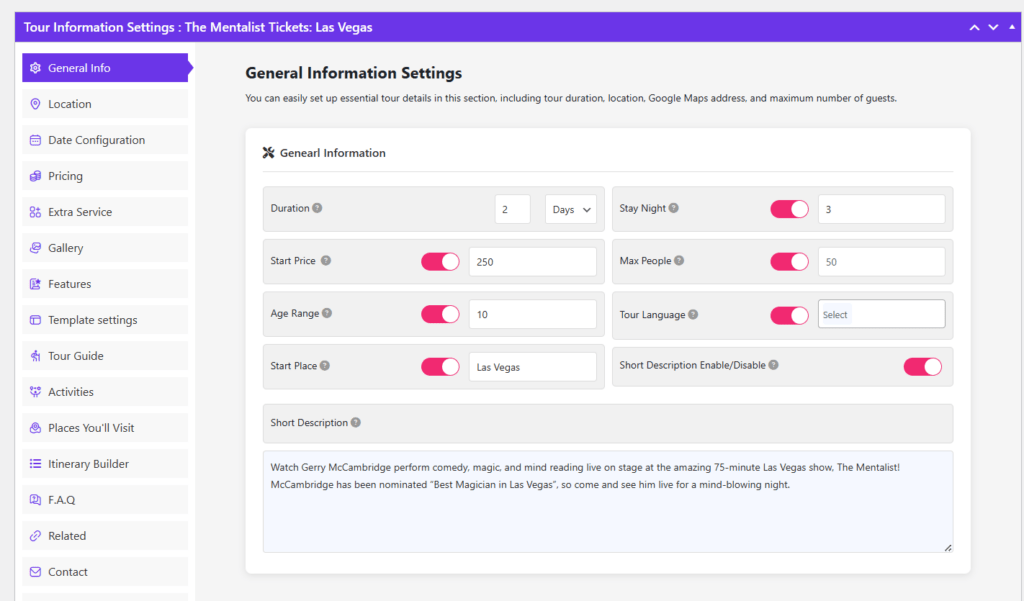Click the Date Configuration calendar icon

36,139
